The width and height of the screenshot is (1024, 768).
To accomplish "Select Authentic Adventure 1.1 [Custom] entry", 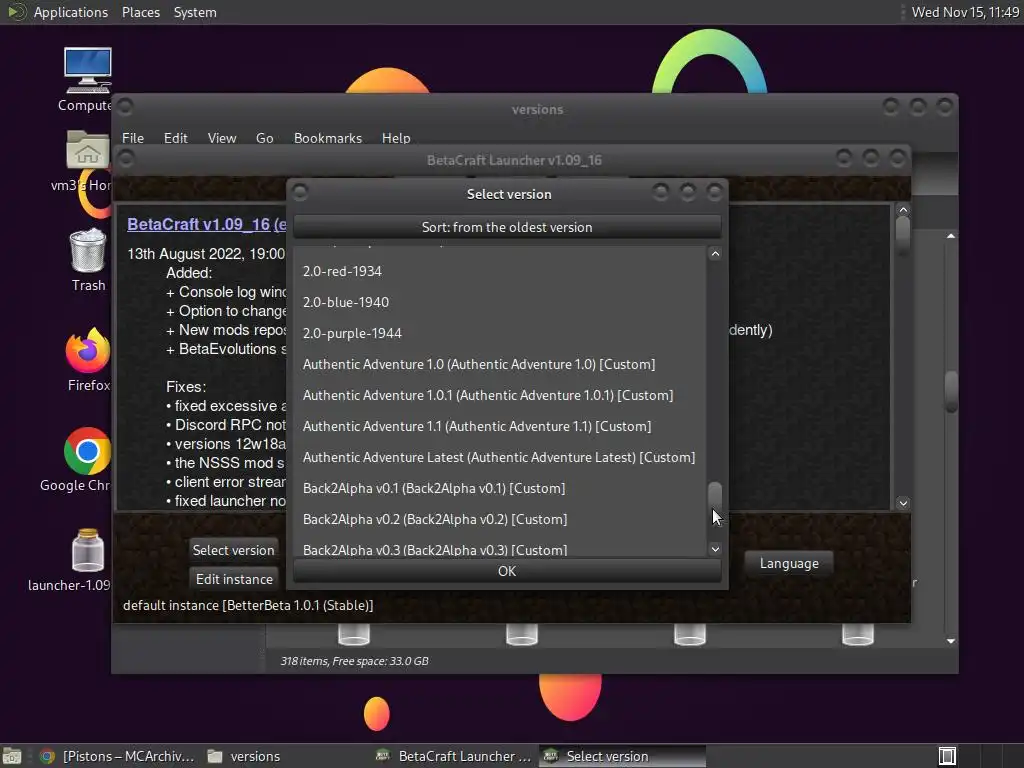I will pos(500,426).
